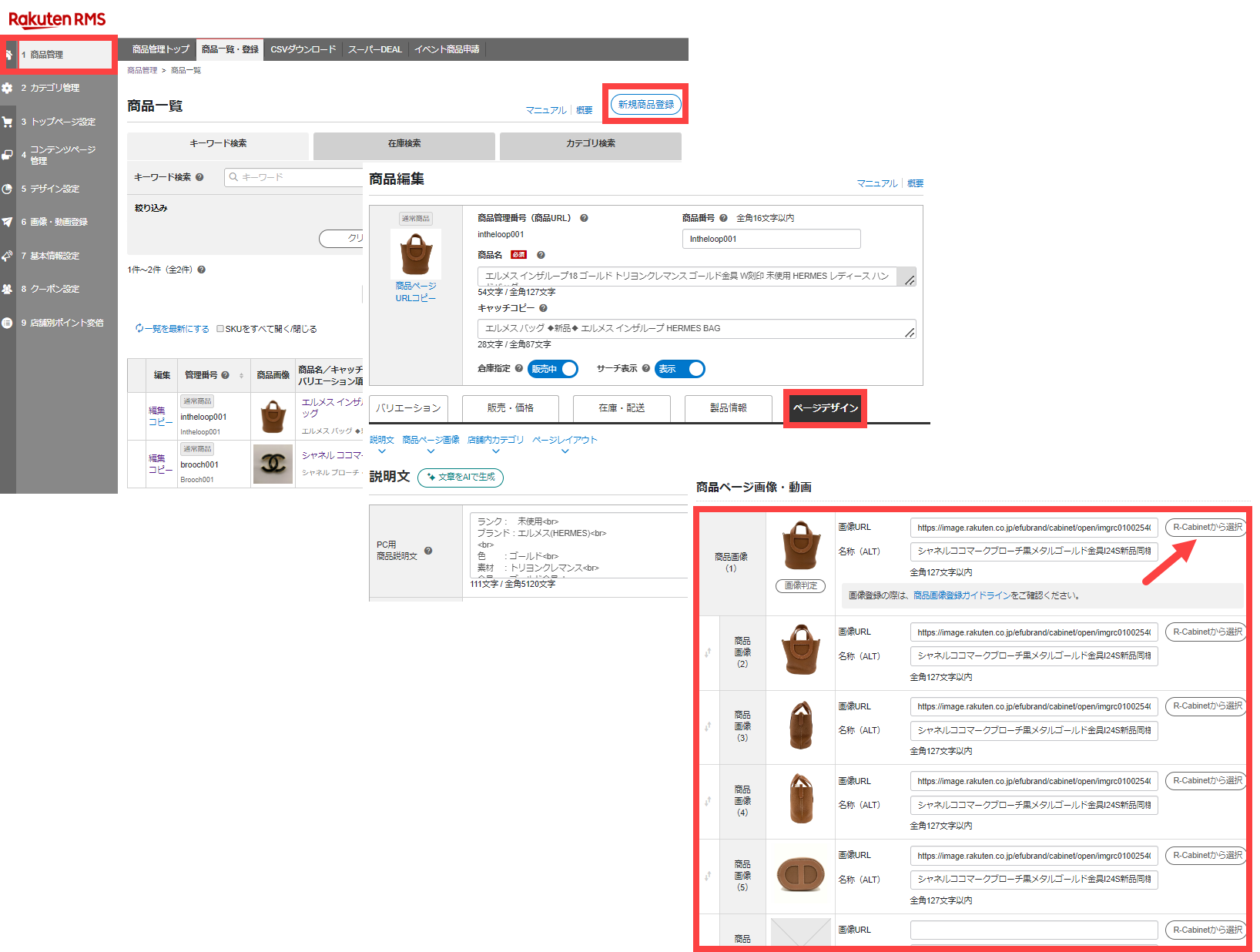Click help icon beside サーチ表示

tap(646, 368)
